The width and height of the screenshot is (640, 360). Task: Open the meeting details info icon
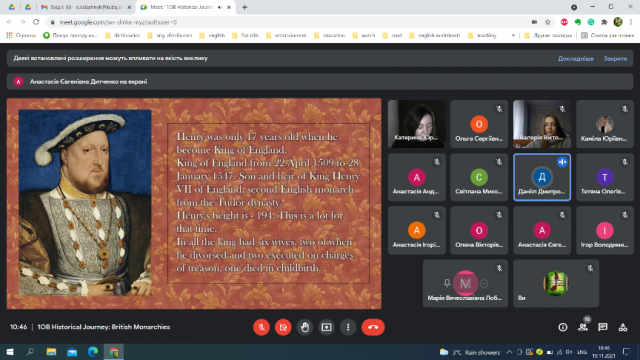pos(563,327)
